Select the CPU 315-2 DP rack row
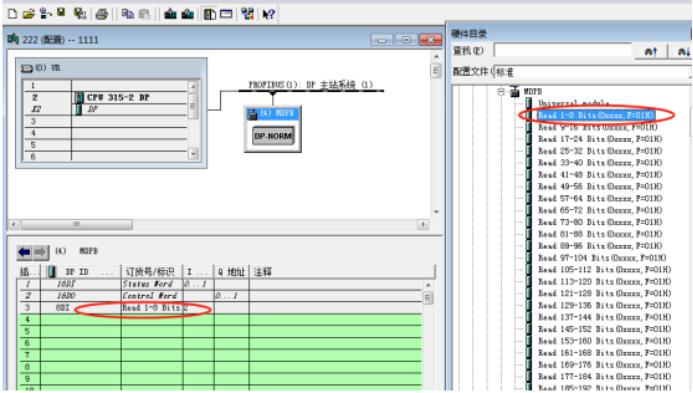This screenshot has width=693, height=393. tap(107, 97)
